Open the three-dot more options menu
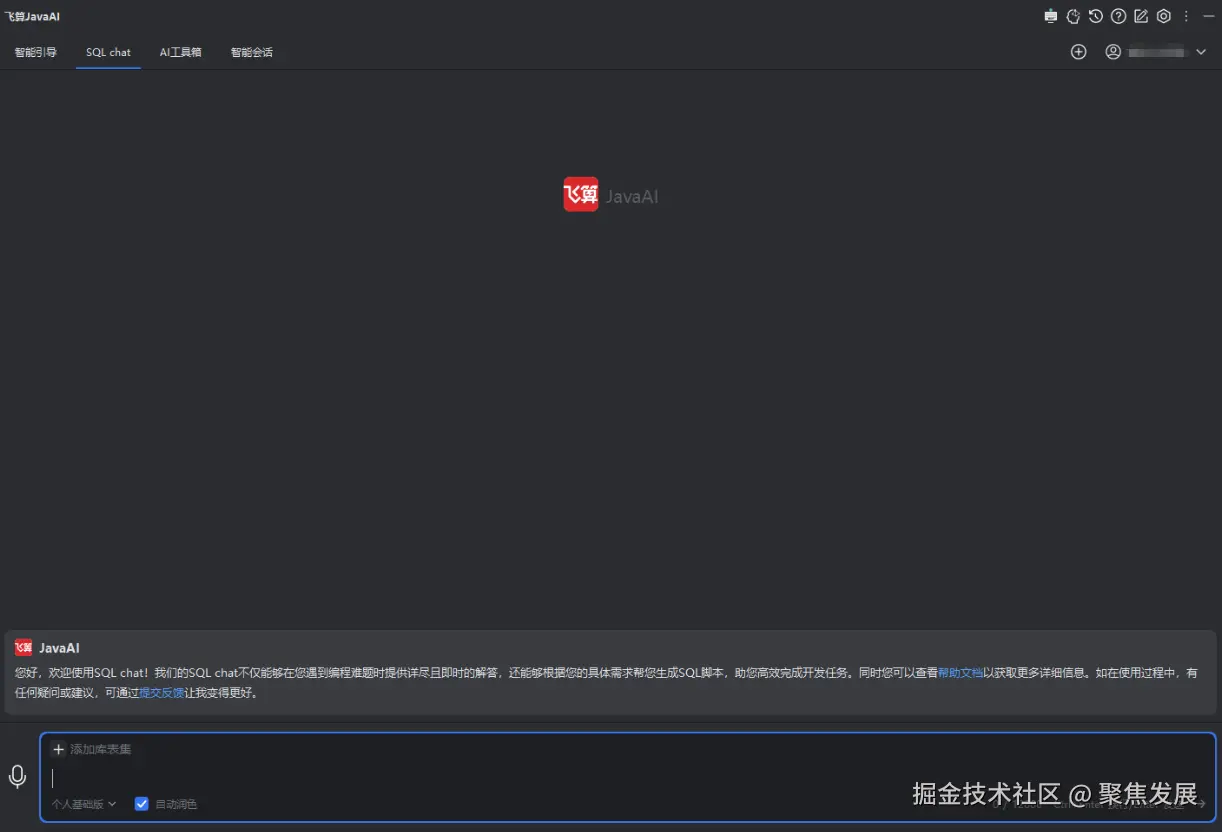The image size is (1222, 832). (x=1186, y=16)
